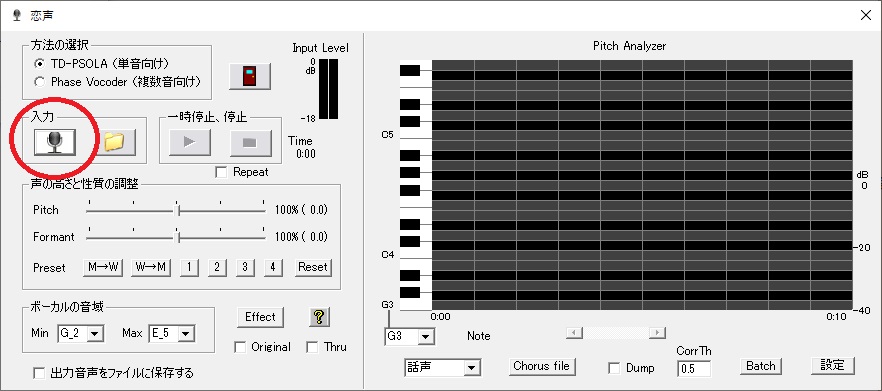Load preset 1

click(190, 267)
